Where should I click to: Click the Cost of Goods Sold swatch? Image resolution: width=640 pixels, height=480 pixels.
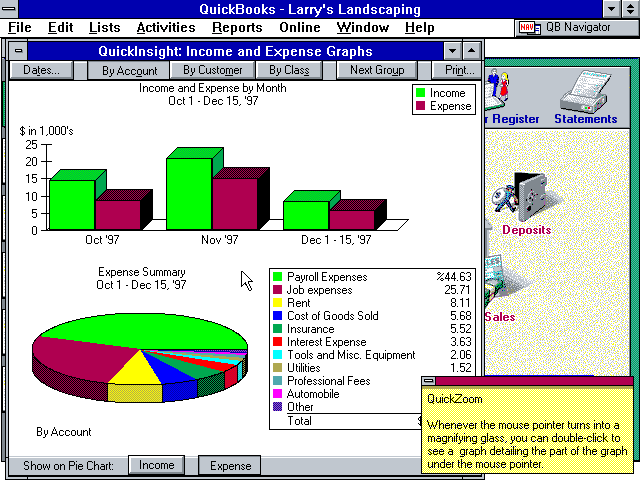pos(278,316)
